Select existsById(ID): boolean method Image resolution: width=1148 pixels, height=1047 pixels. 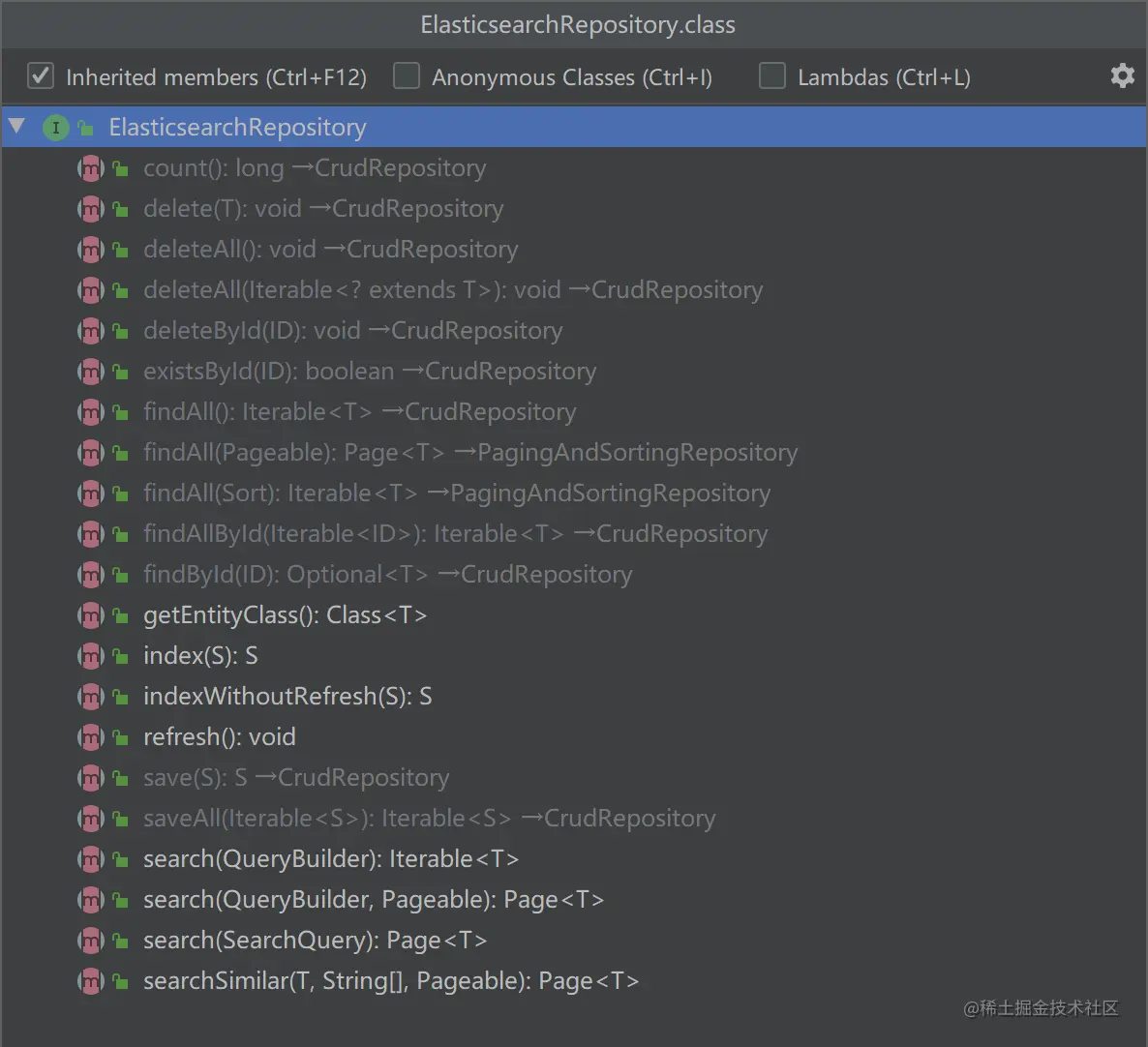click(x=370, y=372)
